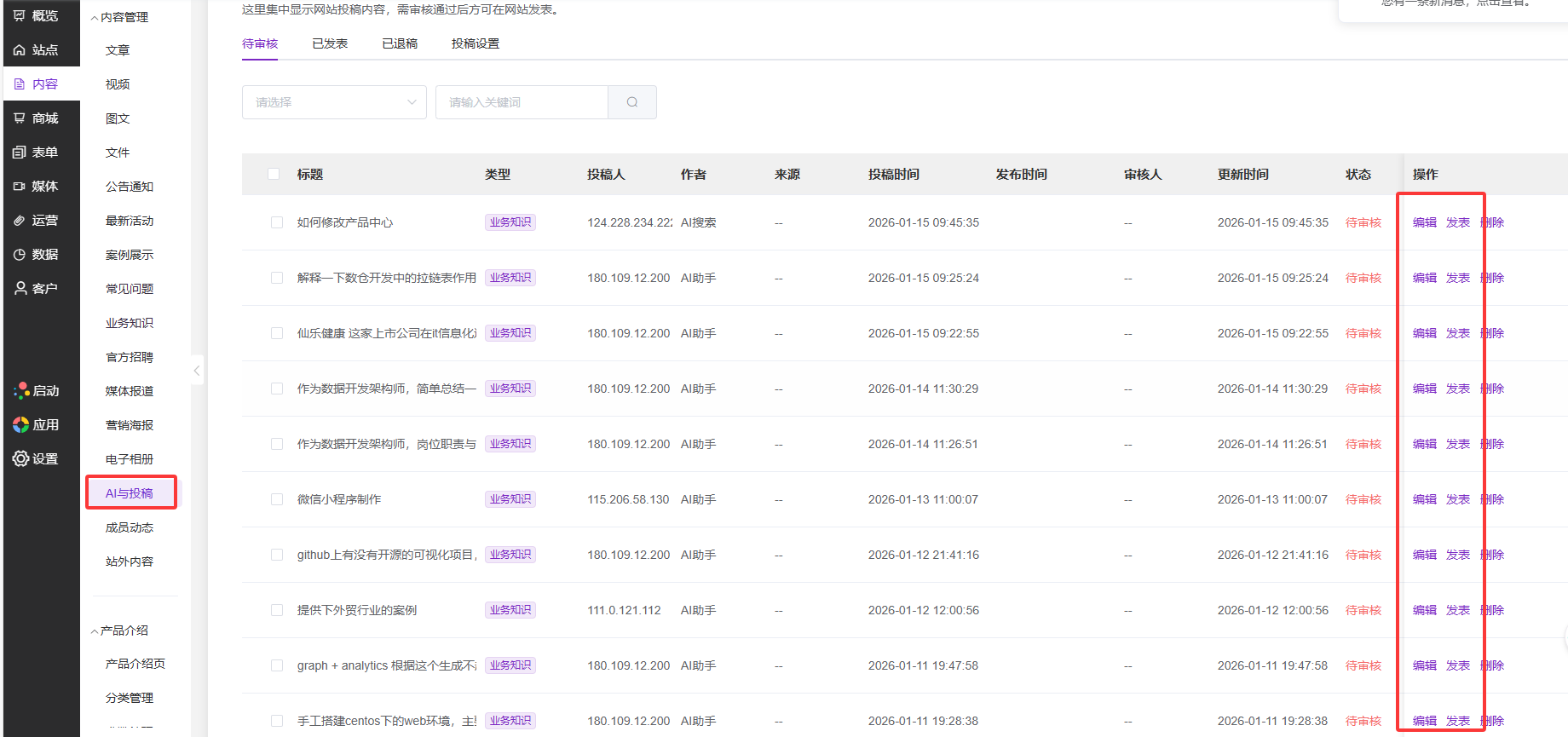Switch to the 投稿设置 tab
The image size is (1568, 737).
(476, 43)
